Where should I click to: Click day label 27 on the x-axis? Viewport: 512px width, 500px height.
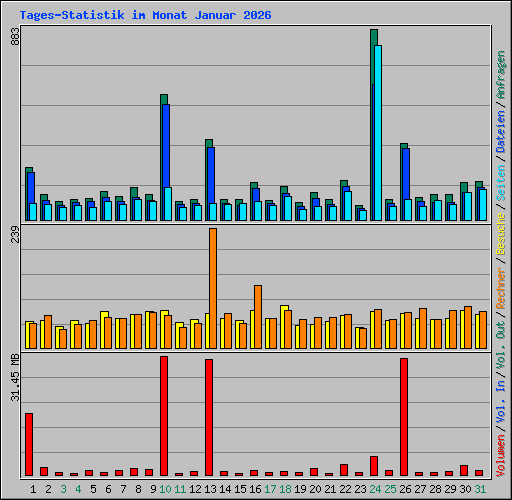tap(420, 489)
